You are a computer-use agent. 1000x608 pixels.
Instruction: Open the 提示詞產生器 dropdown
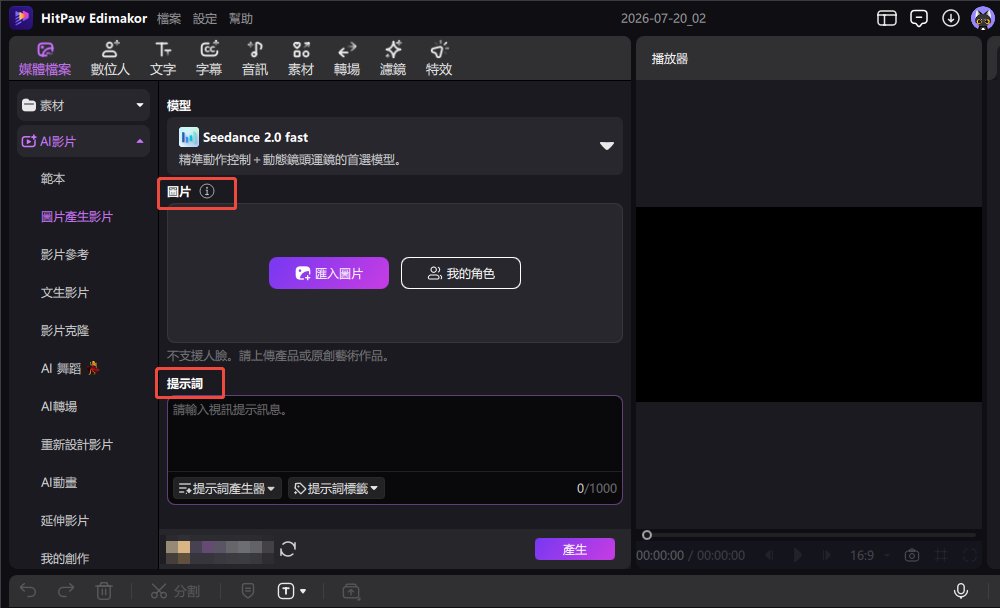click(x=227, y=488)
